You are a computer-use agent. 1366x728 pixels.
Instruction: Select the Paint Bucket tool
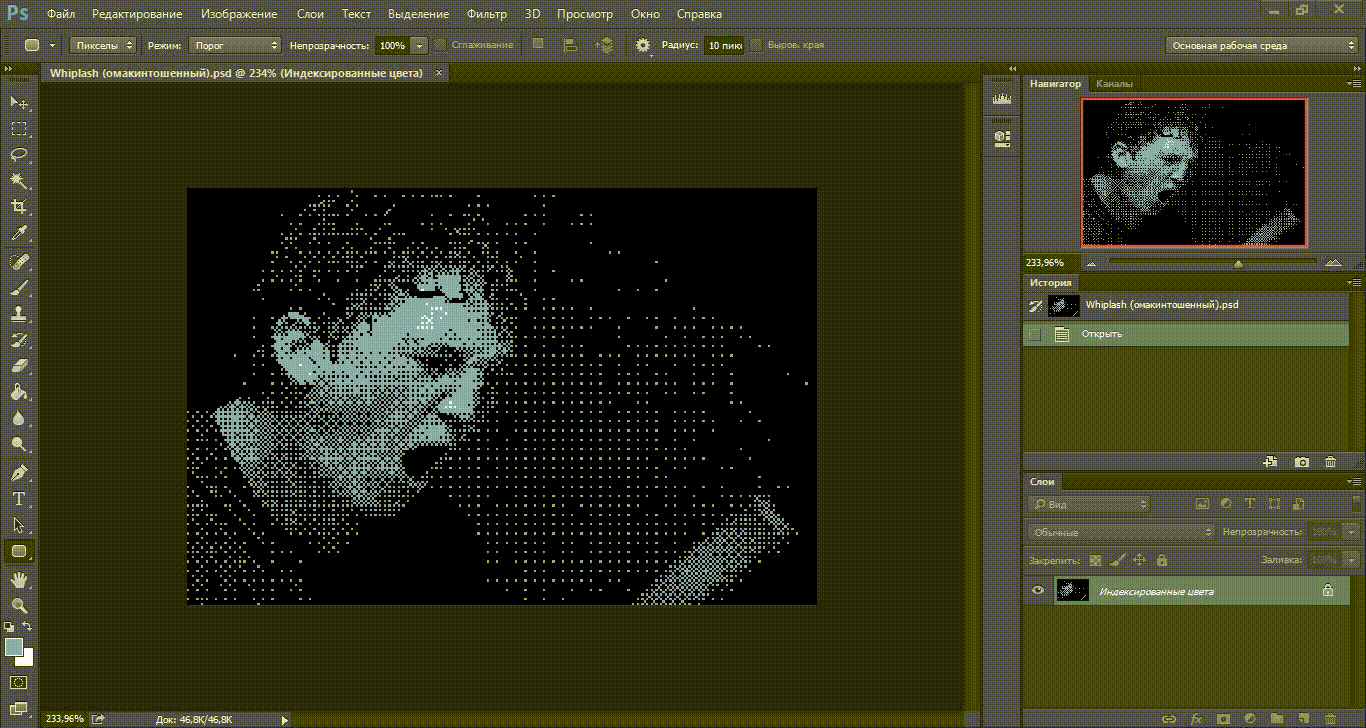tap(19, 392)
